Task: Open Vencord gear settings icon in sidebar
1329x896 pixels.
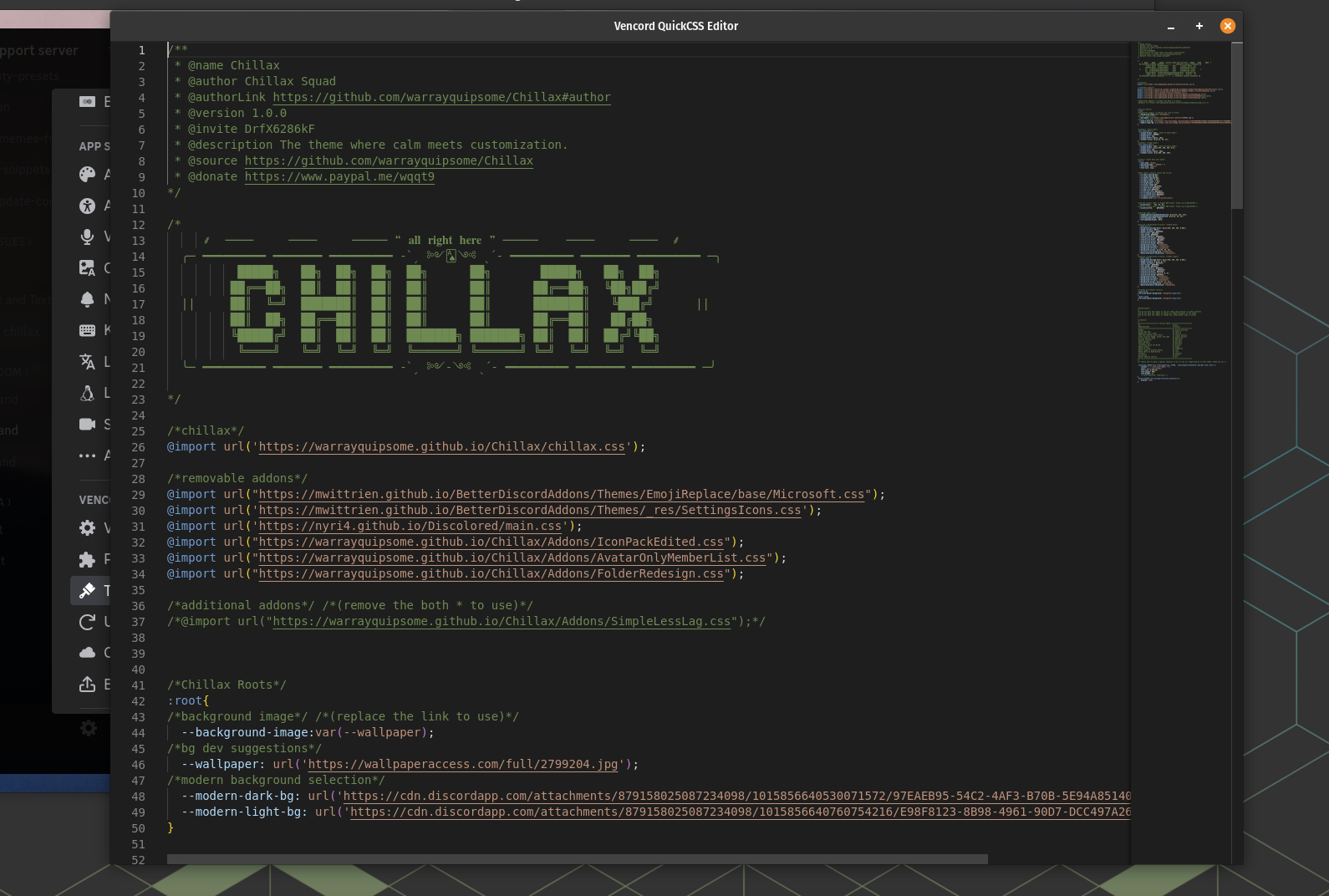Action: click(87, 527)
